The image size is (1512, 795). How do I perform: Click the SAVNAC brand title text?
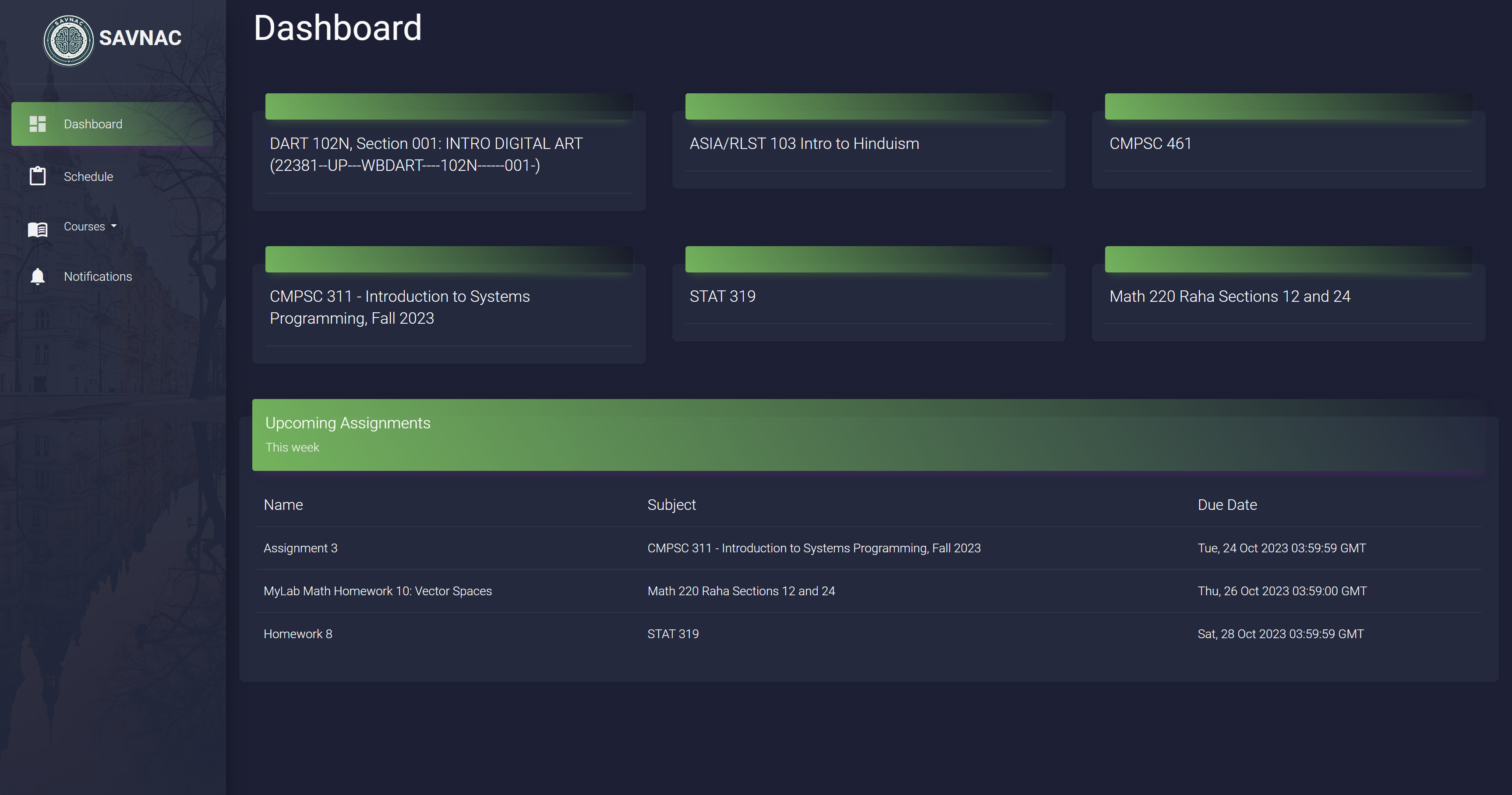(140, 38)
